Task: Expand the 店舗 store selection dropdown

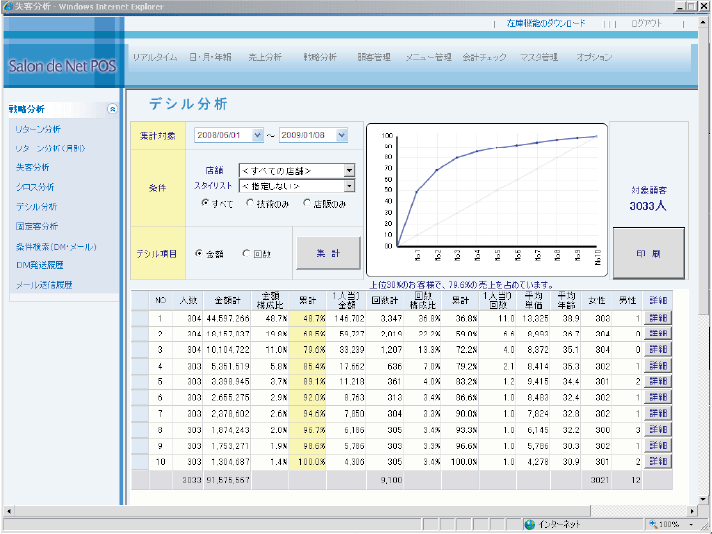Action: [x=349, y=171]
